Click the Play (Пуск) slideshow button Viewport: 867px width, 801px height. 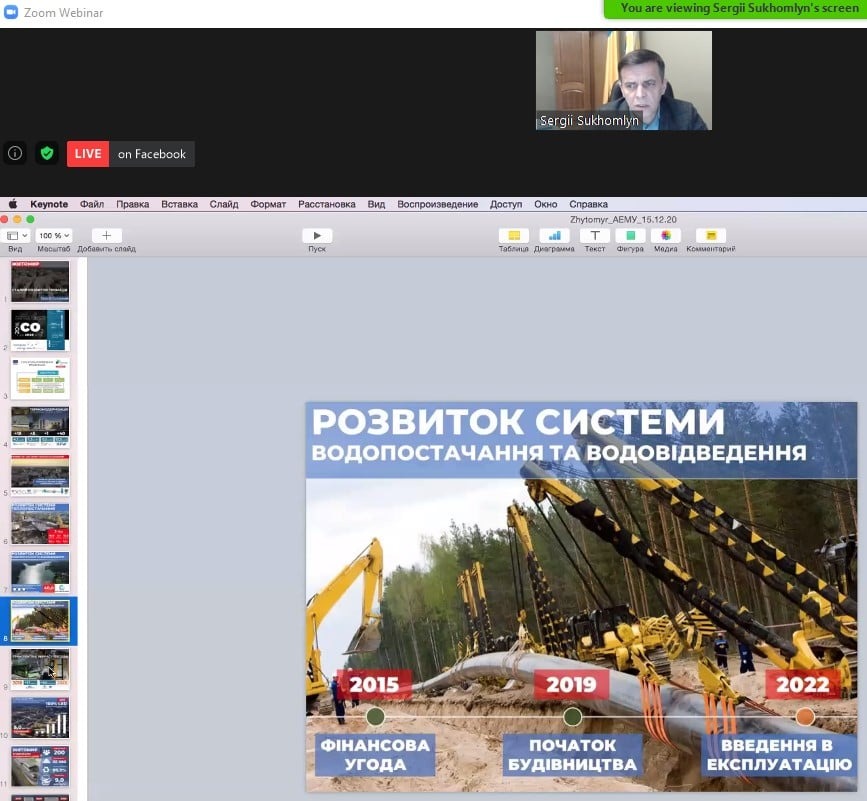click(317, 236)
